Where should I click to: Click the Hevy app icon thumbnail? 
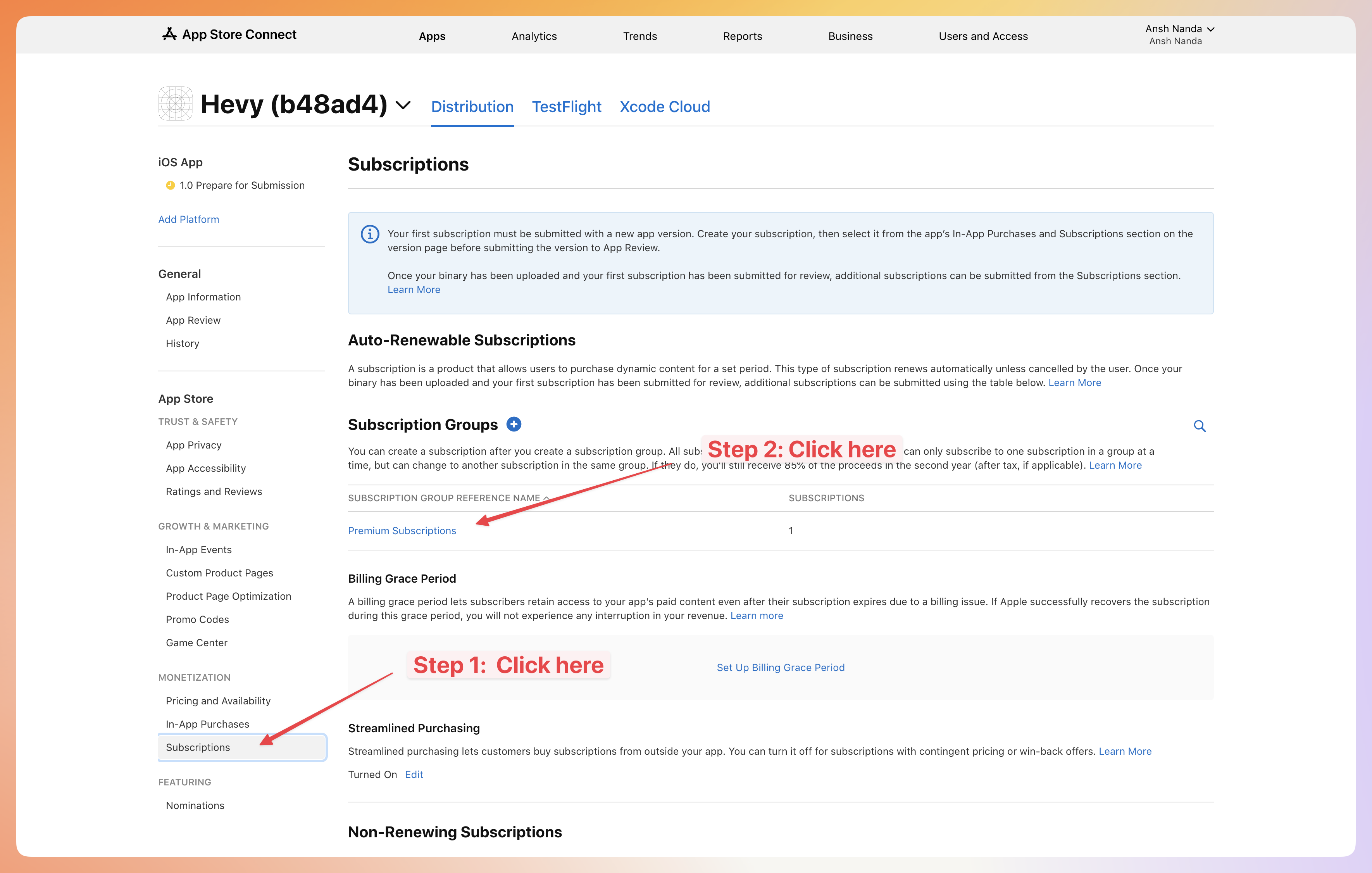tap(175, 104)
